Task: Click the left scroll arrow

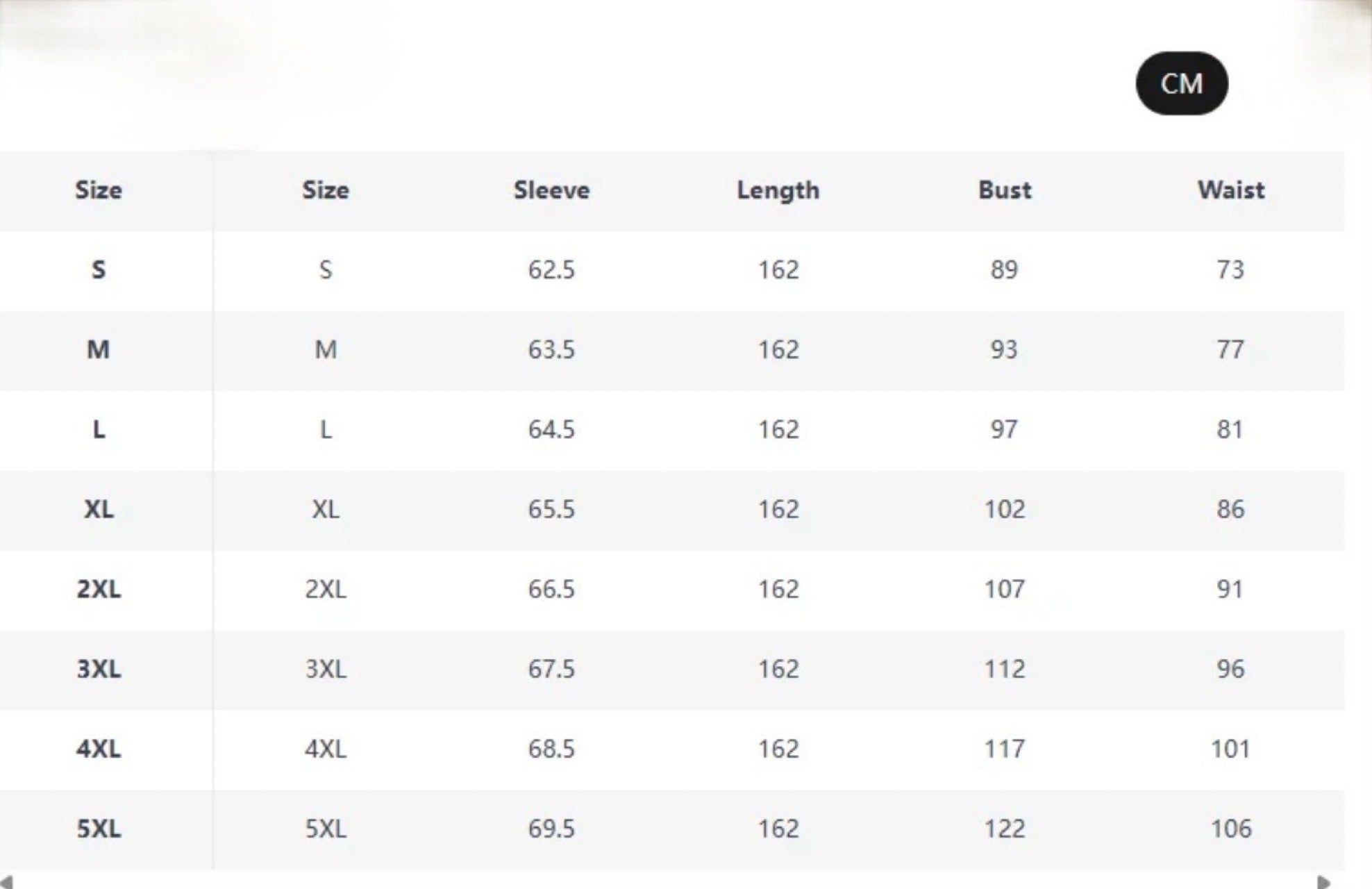Action: click(x=6, y=882)
